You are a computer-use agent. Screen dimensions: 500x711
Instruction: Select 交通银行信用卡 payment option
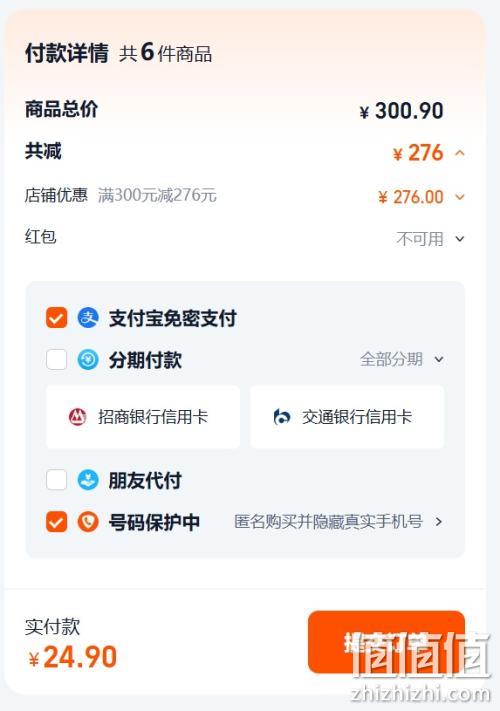[x=347, y=417]
